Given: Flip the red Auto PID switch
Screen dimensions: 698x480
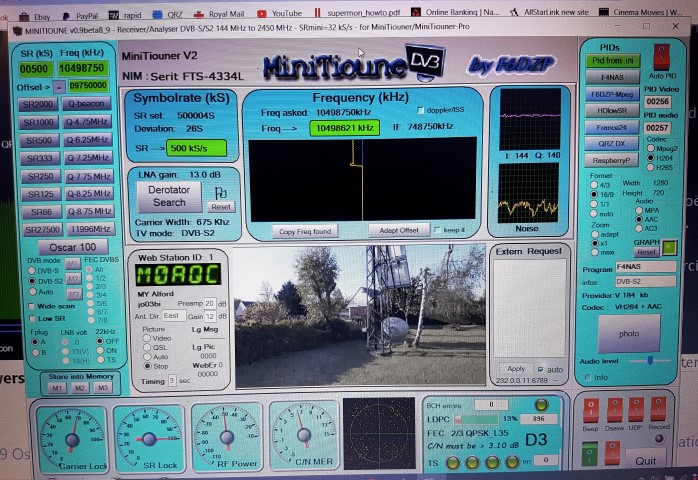Looking at the screenshot, I should [661, 57].
